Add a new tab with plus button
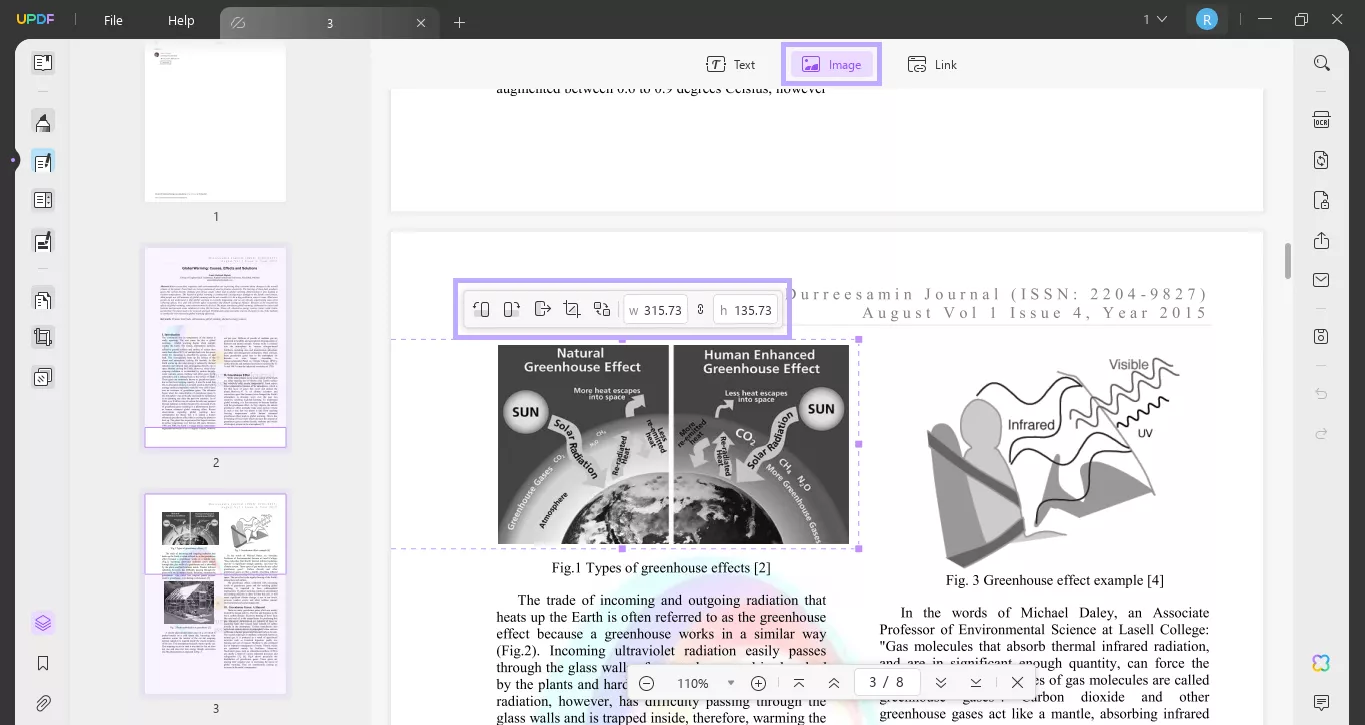The height and width of the screenshot is (725, 1365). [460, 22]
